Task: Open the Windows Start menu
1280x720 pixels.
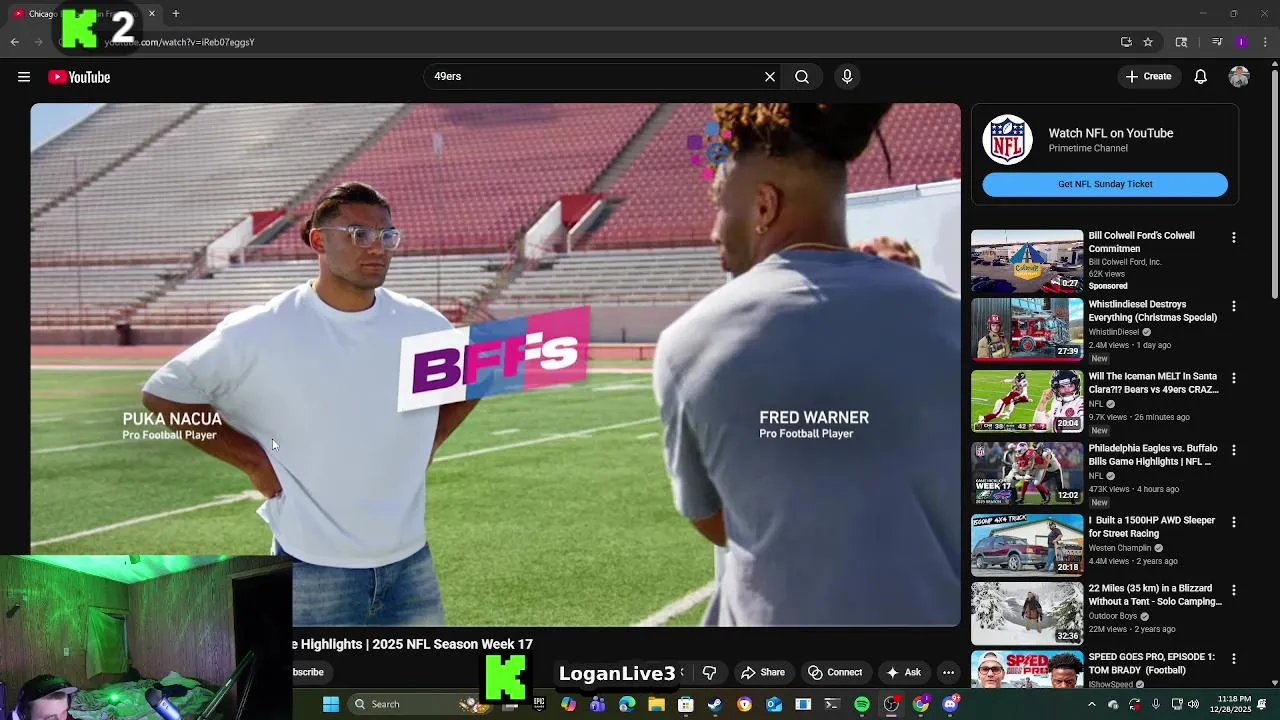Action: coord(330,704)
